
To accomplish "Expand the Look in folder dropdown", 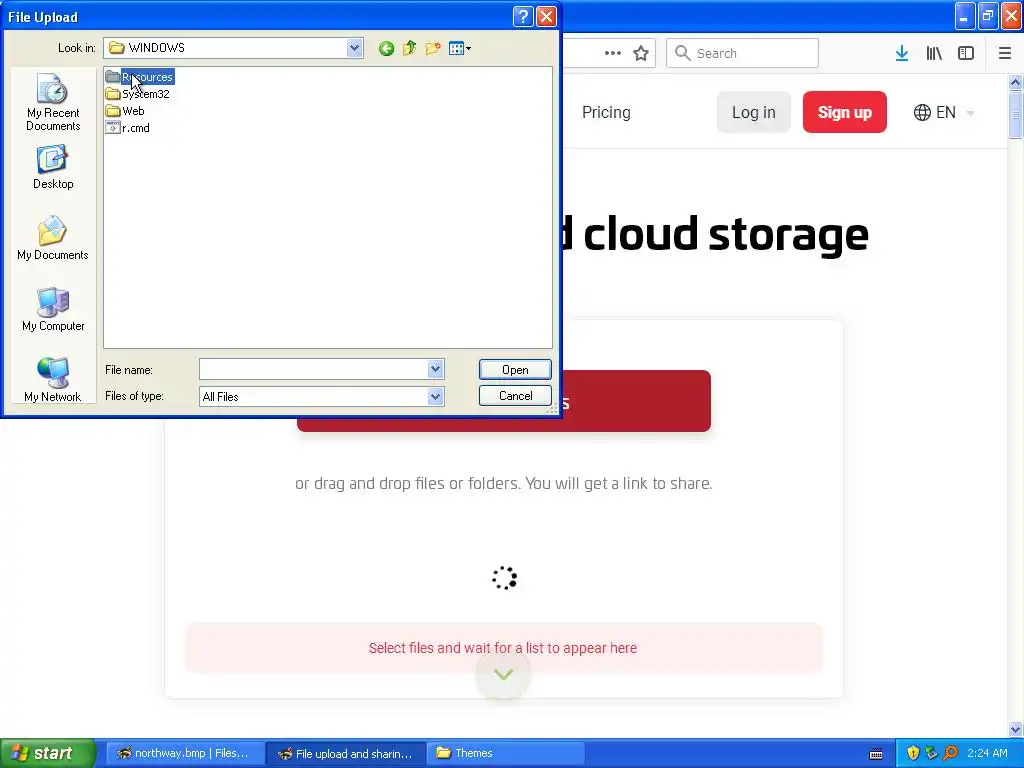I will 355,48.
